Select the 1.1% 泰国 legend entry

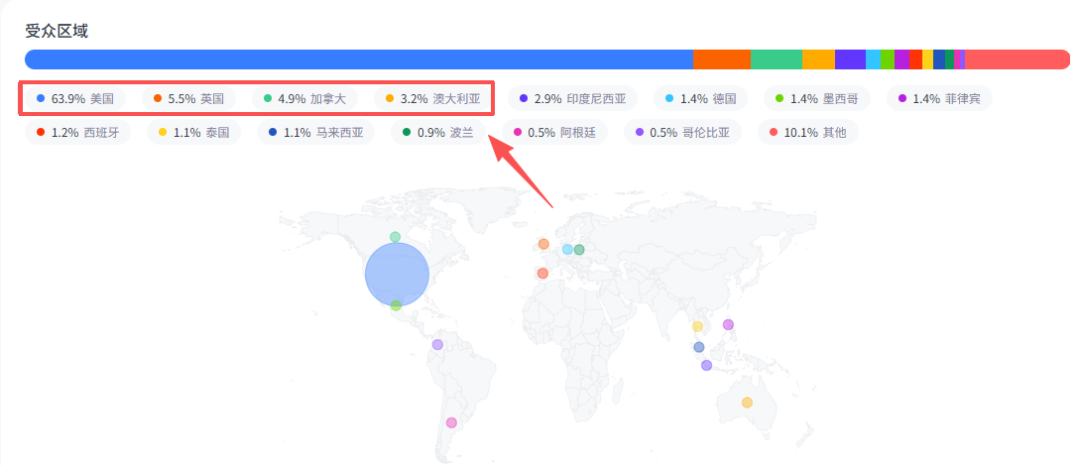[194, 133]
